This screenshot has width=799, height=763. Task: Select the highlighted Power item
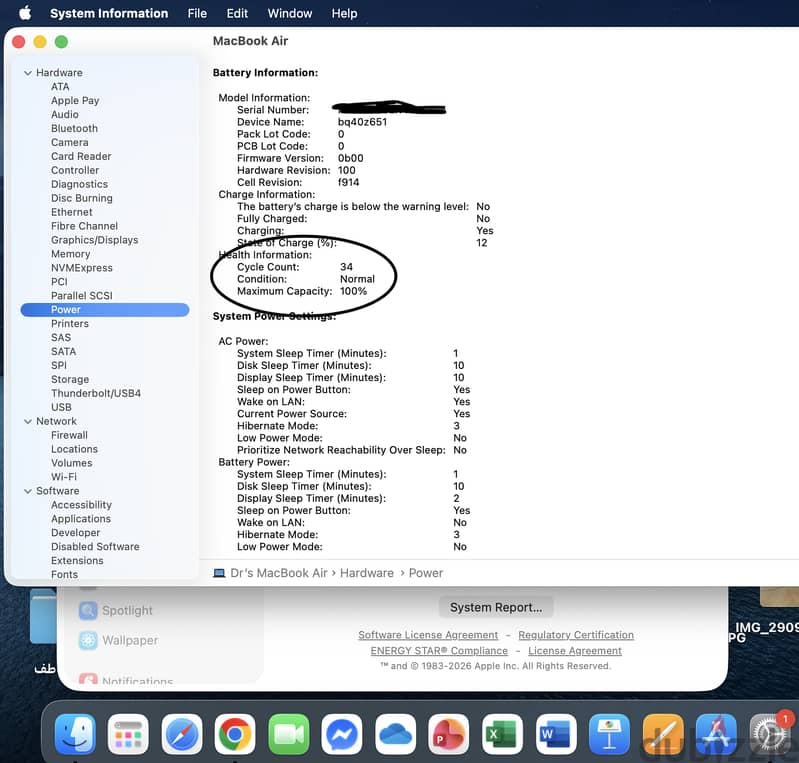click(104, 310)
